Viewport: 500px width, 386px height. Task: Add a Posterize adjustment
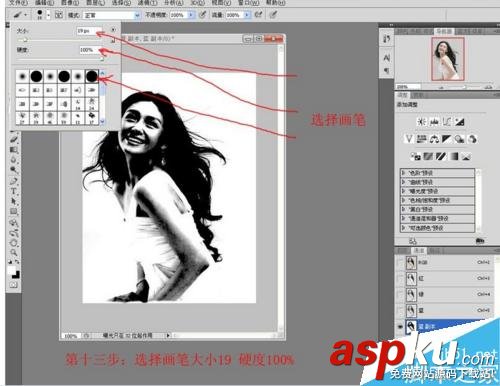pyautogui.click(x=428, y=156)
